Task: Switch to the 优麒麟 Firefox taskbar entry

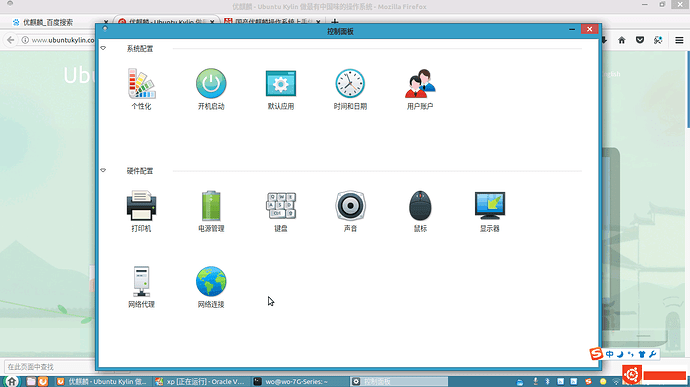Action: [x=103, y=382]
